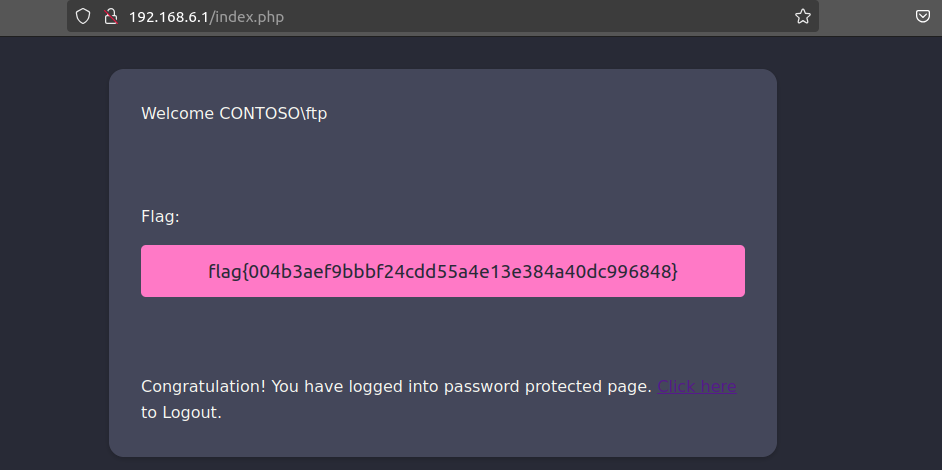The image size is (942, 470).
Task: Click toolbar space left of address bar
Action: click(x=32, y=16)
